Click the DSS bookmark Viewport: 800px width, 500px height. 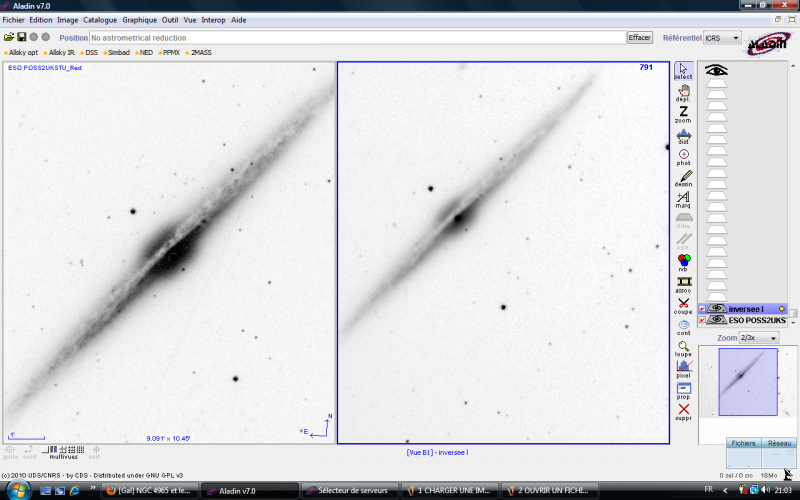[x=89, y=53]
